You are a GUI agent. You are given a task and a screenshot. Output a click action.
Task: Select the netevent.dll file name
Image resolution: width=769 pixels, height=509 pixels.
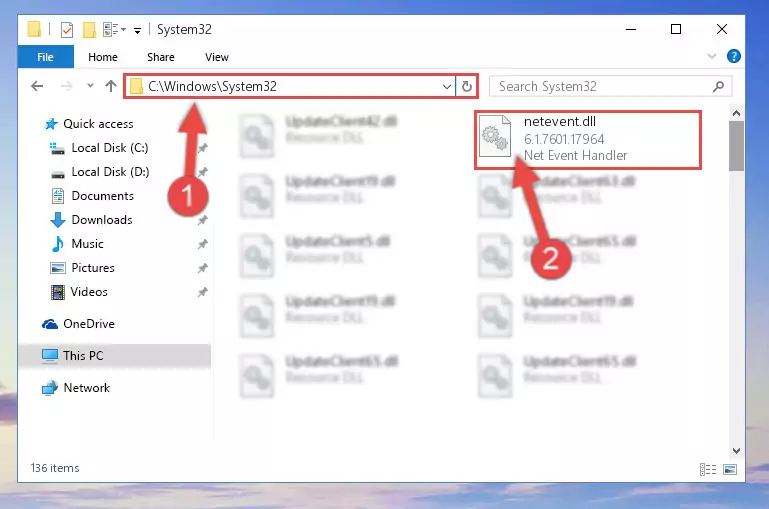(x=560, y=121)
